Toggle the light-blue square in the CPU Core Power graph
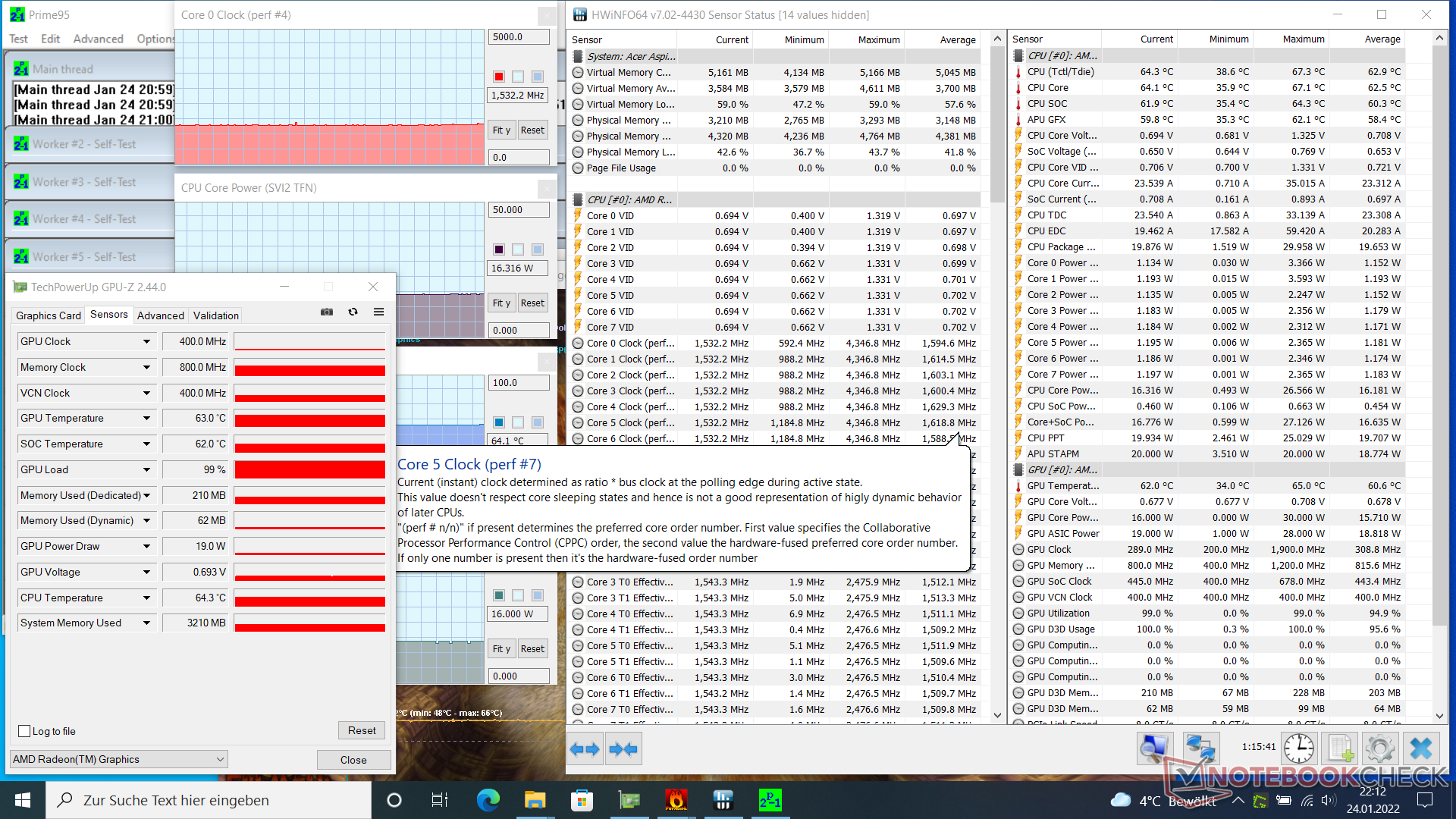The image size is (1456, 819). [537, 249]
